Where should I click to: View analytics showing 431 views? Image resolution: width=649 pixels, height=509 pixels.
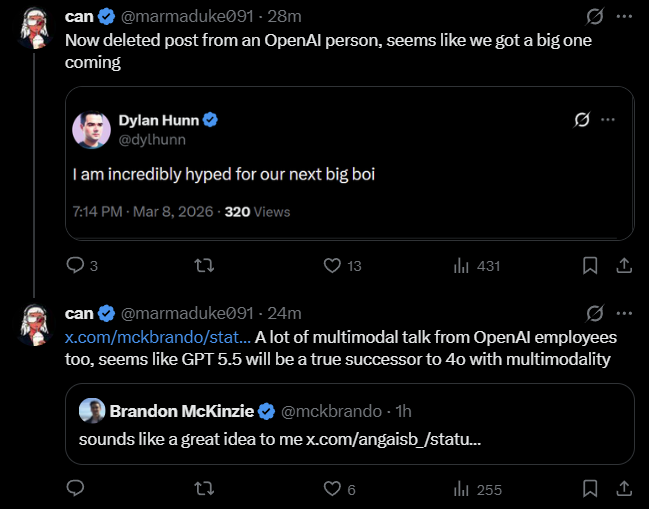[462, 265]
